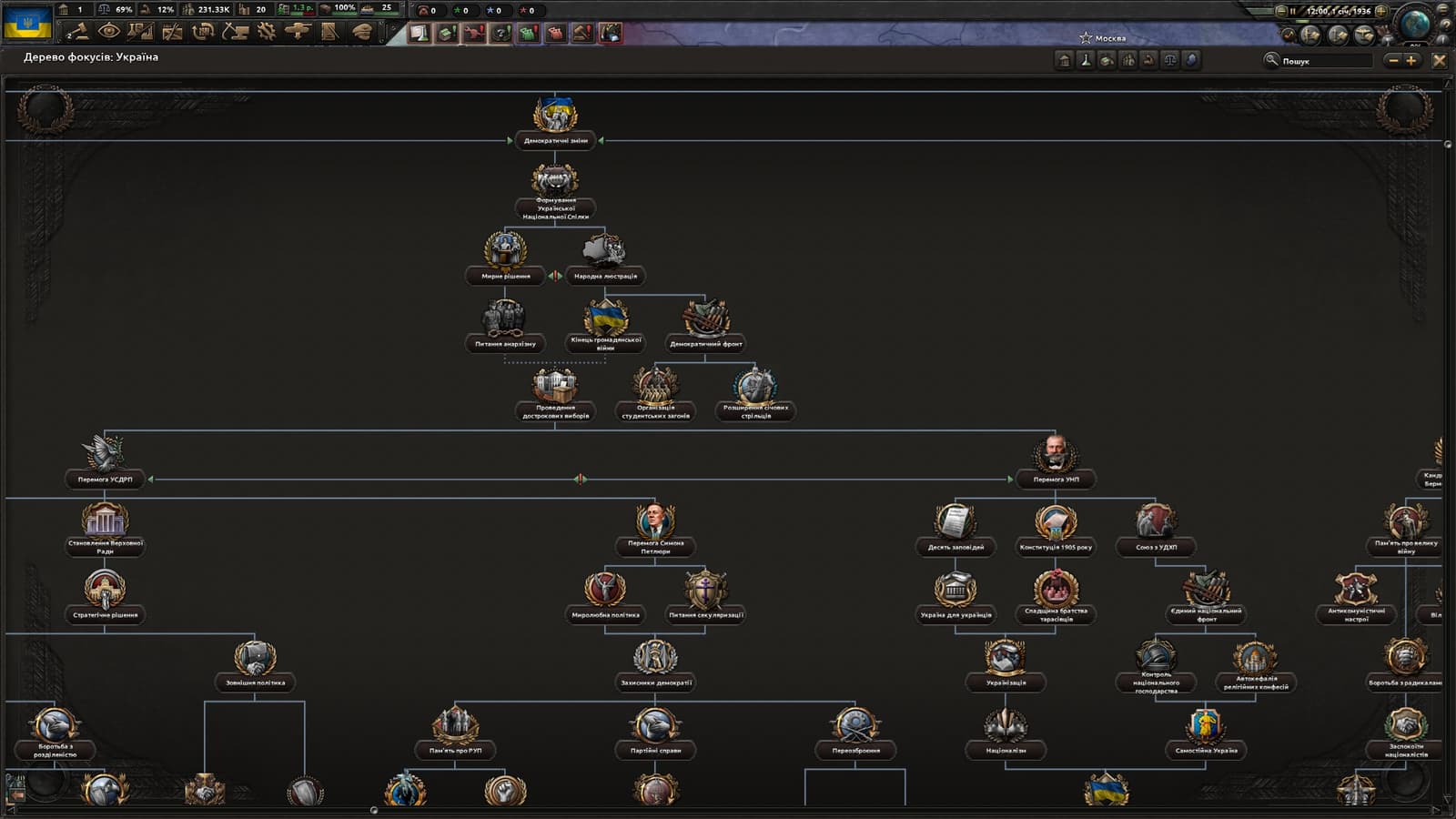The image size is (1456, 819).
Task: Click the globe icon in the corner
Action: point(1416,23)
